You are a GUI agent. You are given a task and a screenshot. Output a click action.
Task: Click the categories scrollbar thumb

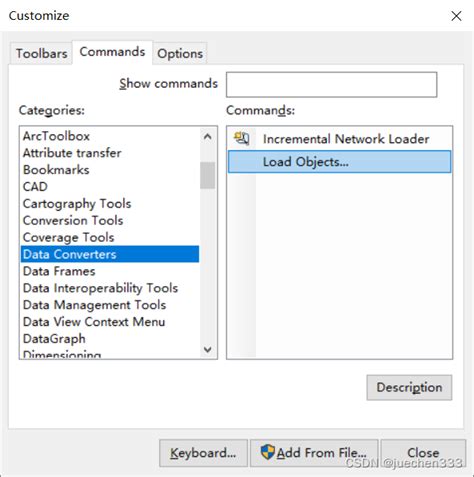tap(208, 175)
